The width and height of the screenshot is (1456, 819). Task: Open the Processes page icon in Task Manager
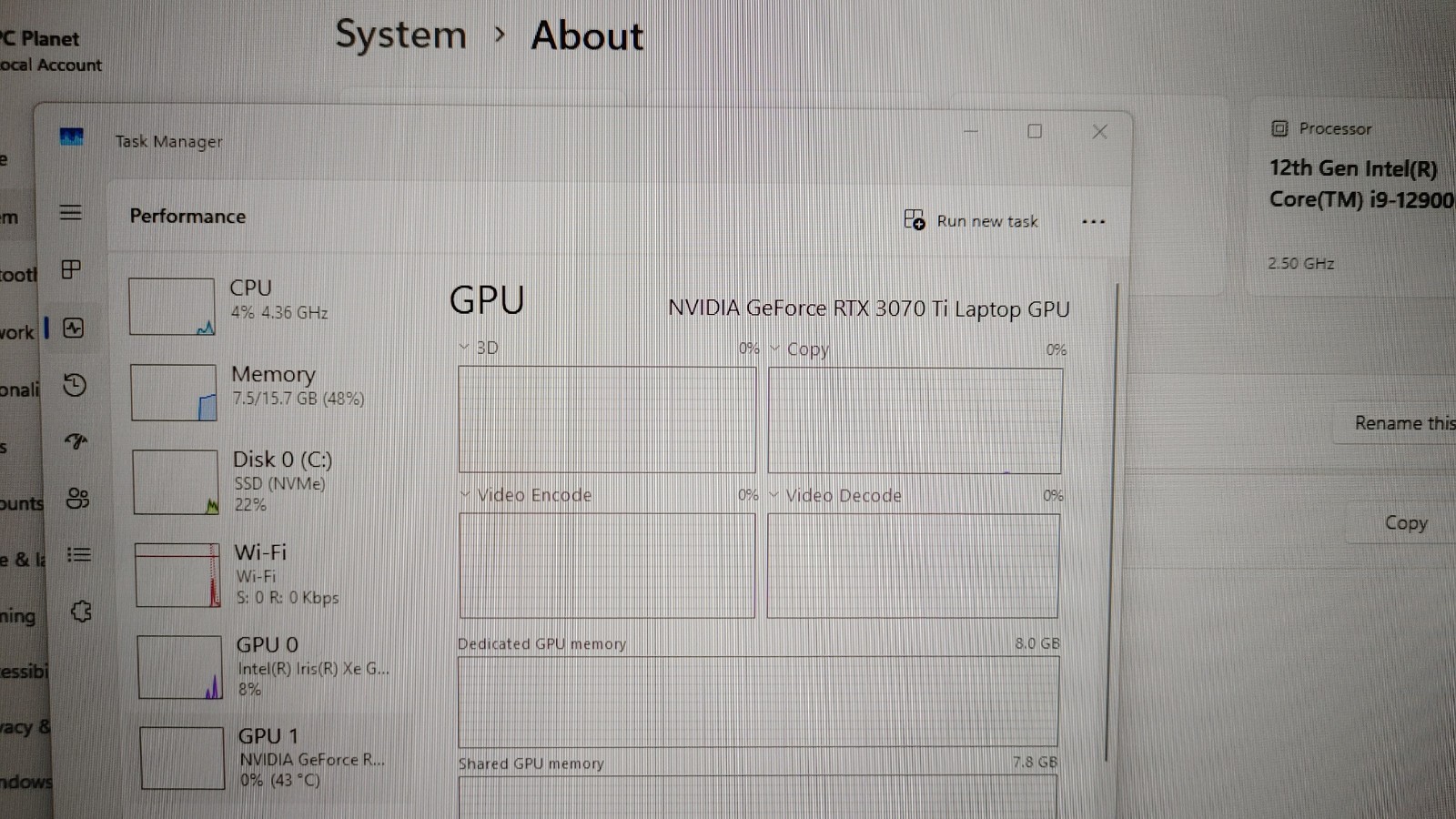point(71,269)
